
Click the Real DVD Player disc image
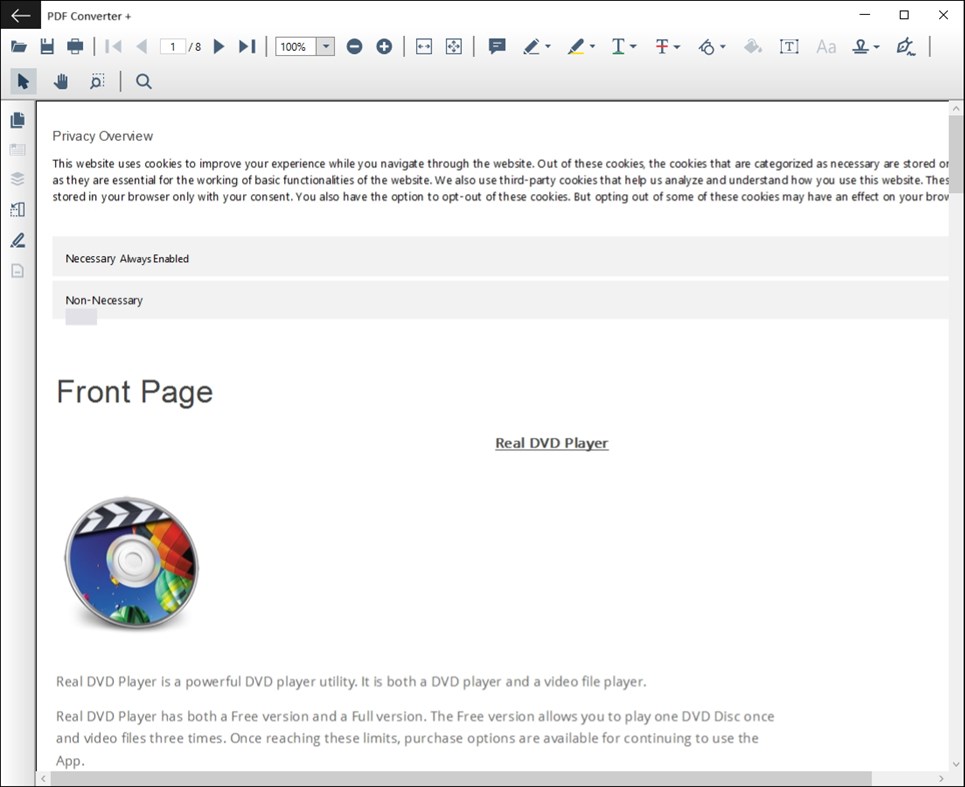(x=131, y=562)
